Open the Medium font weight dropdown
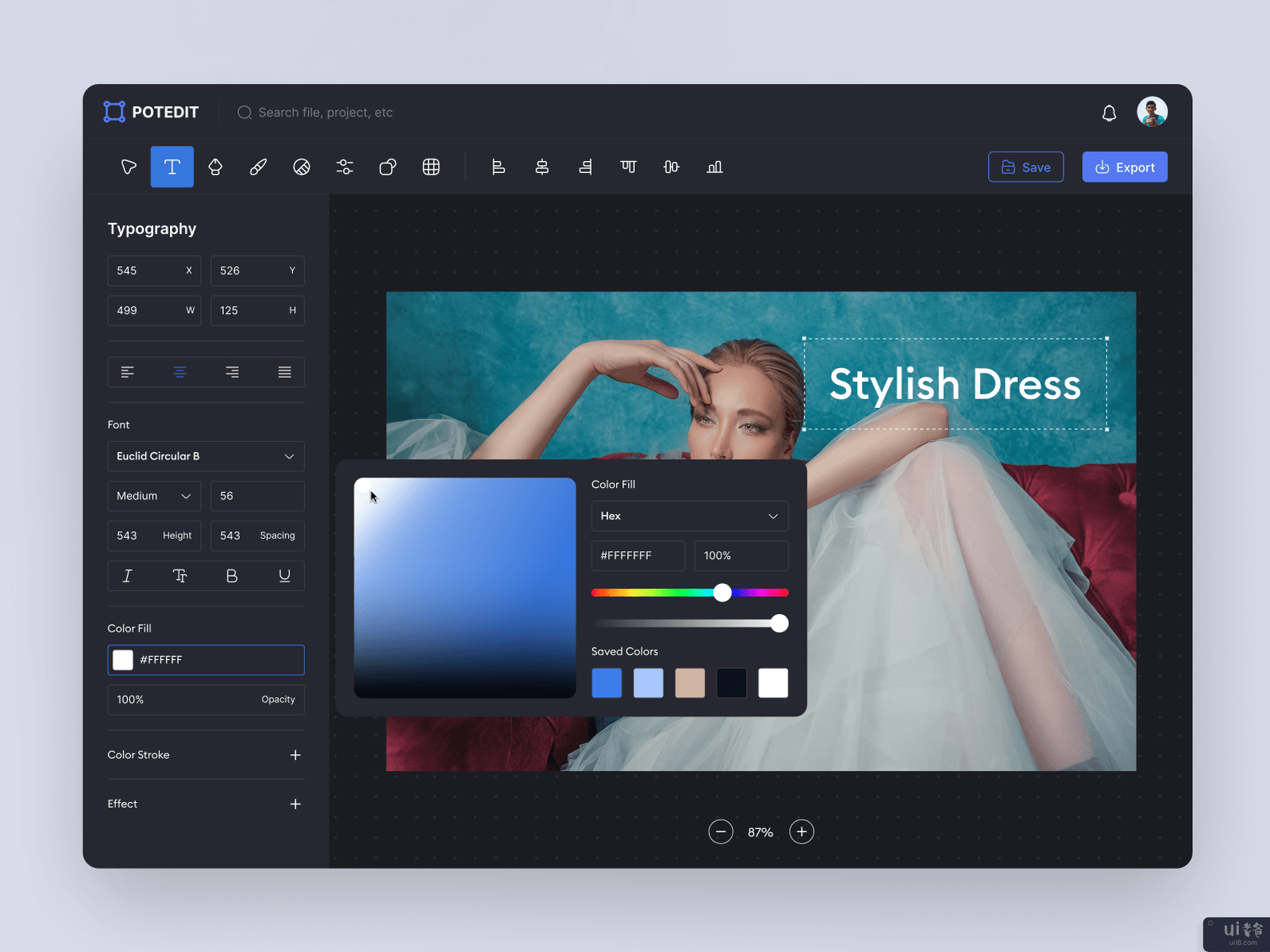 point(154,496)
